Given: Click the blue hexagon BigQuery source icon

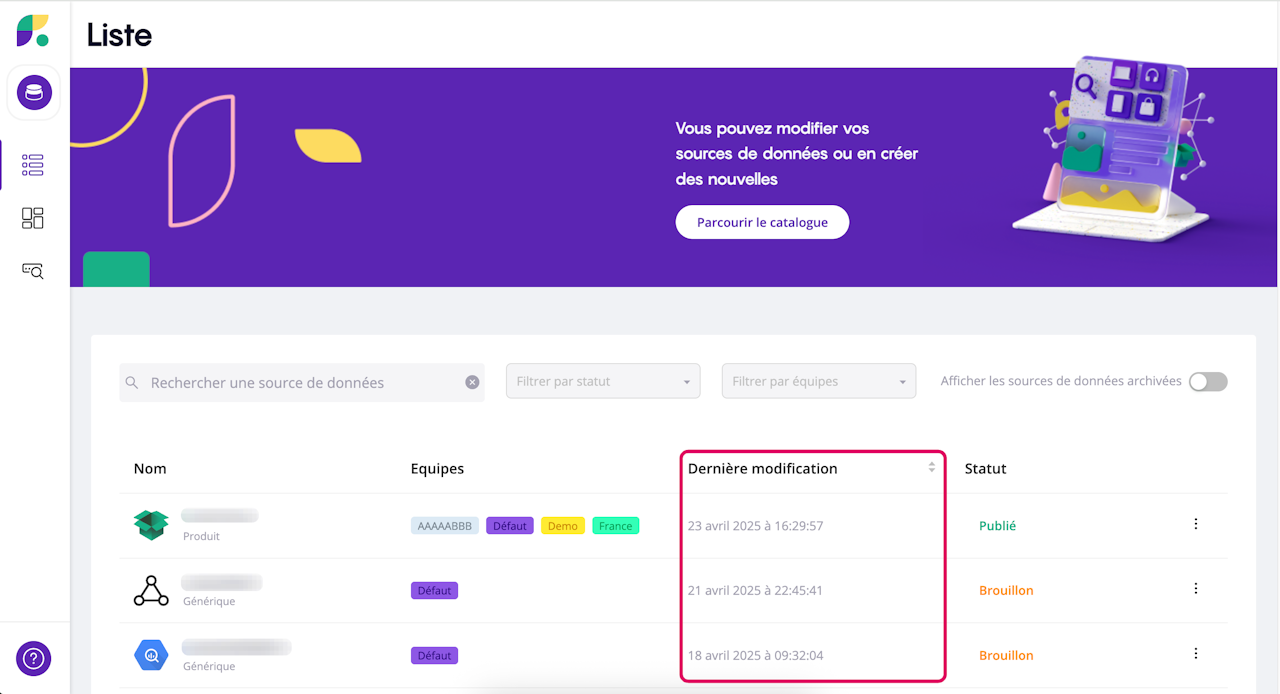Looking at the screenshot, I should tap(151, 655).
